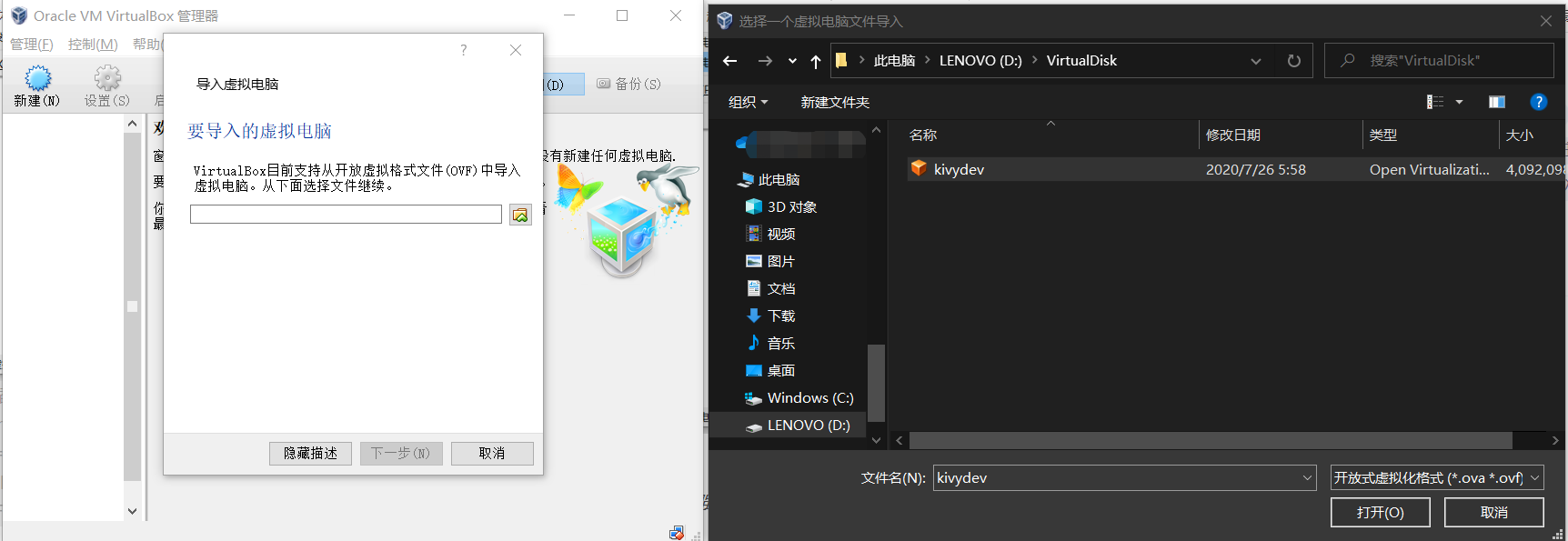Go back in the file dialog
Viewport: 1568px width, 541px height.
tap(729, 61)
